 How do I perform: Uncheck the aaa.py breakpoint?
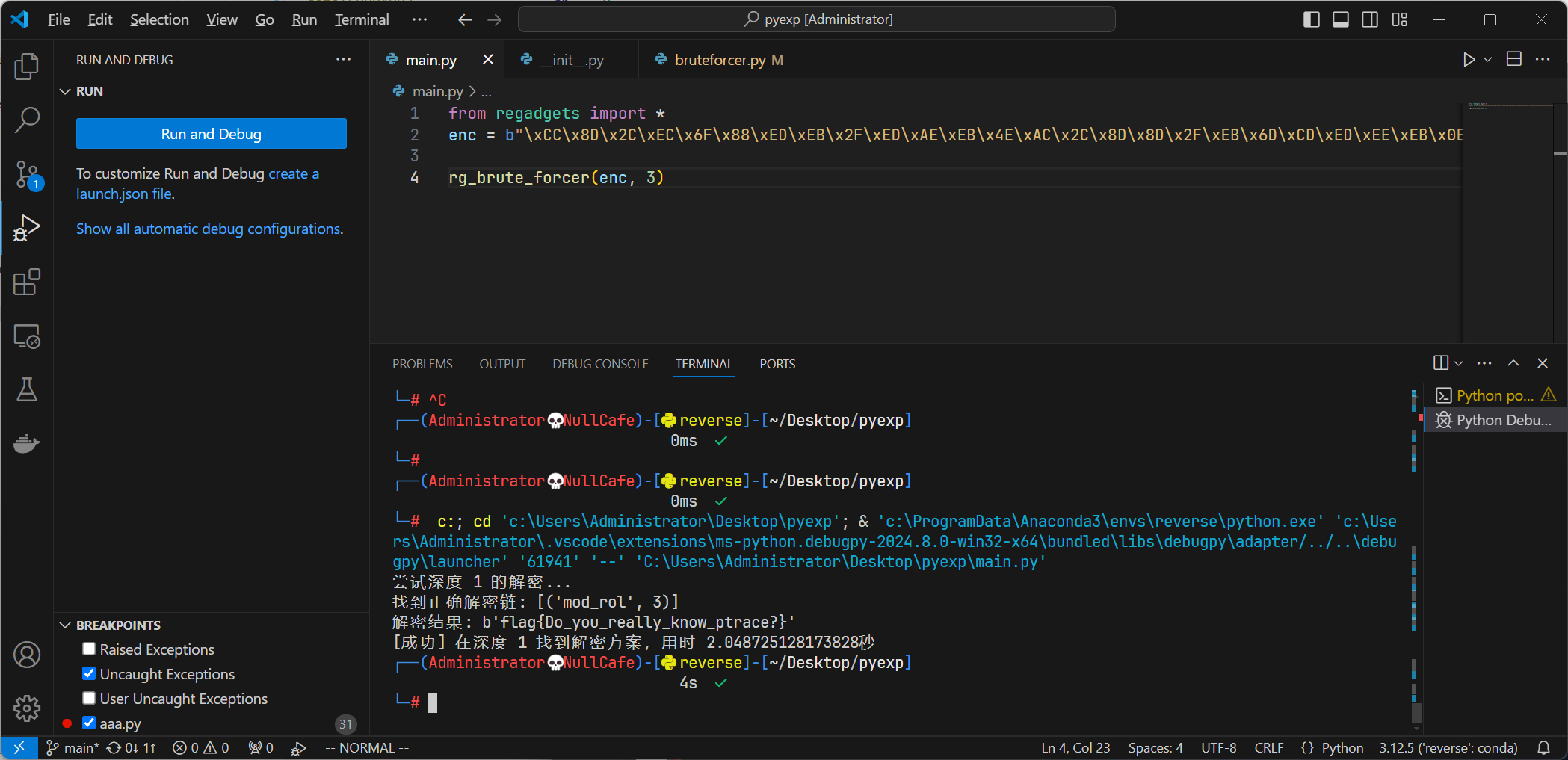[89, 723]
